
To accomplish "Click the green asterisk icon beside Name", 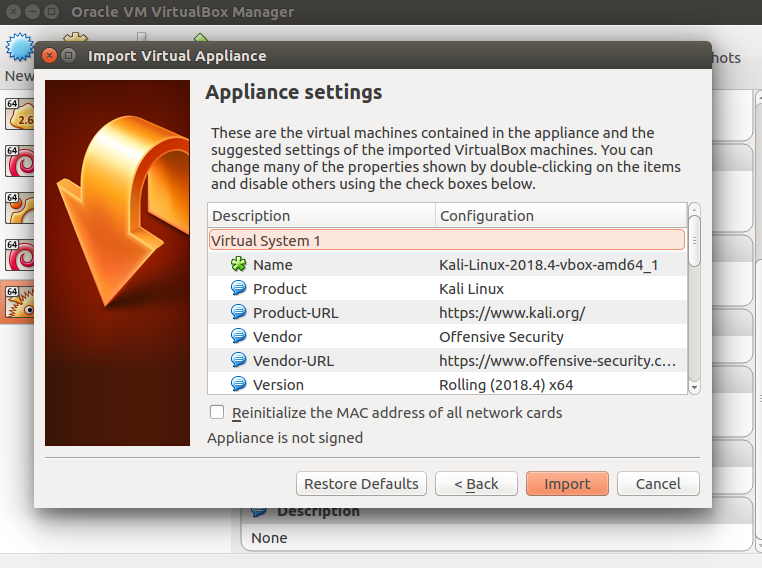I will point(238,264).
